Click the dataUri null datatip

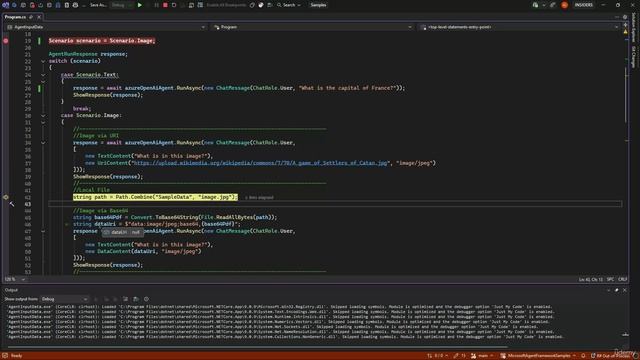point(122,232)
